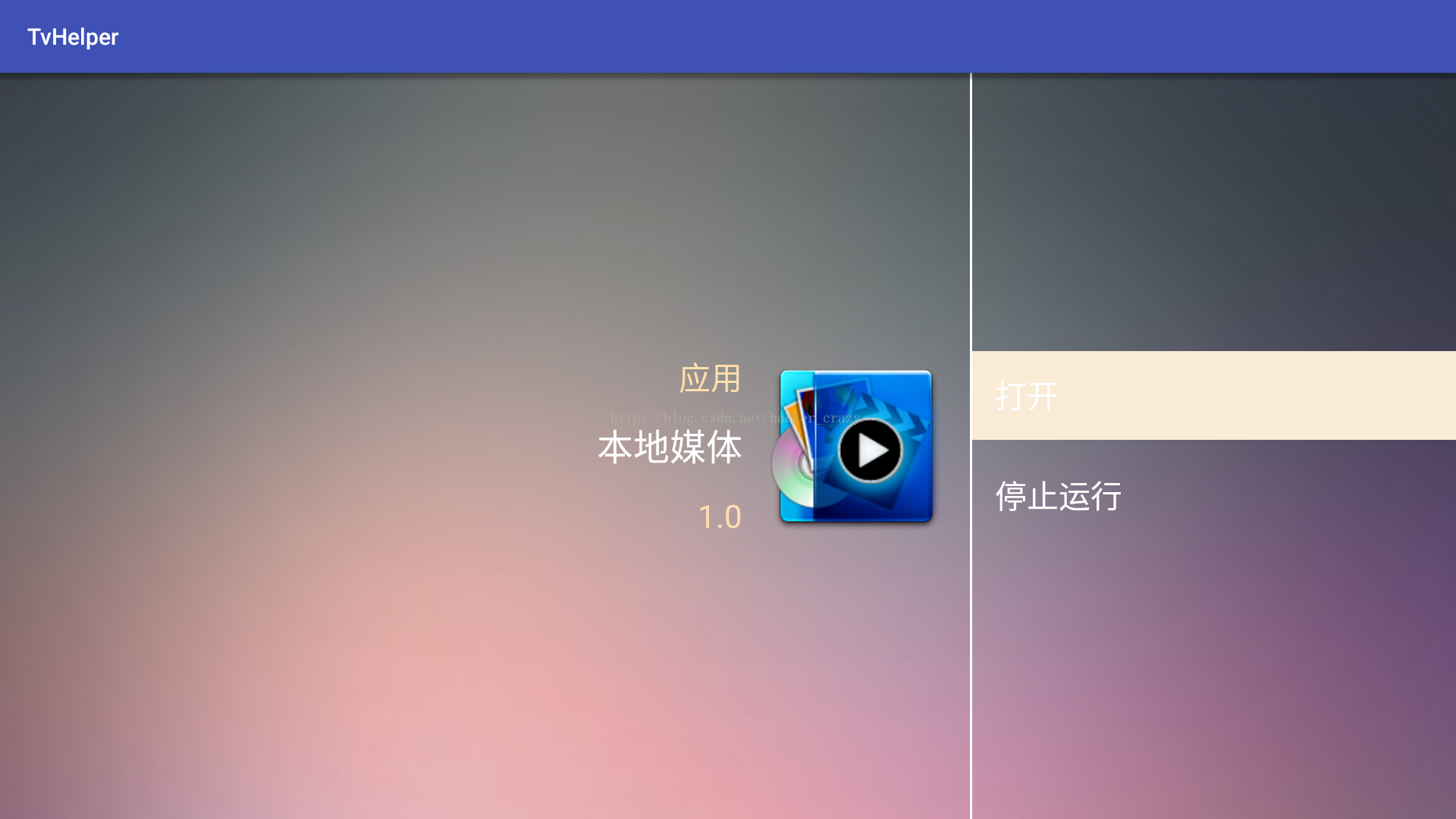
Task: Click the blue top app bar
Action: [728, 36]
